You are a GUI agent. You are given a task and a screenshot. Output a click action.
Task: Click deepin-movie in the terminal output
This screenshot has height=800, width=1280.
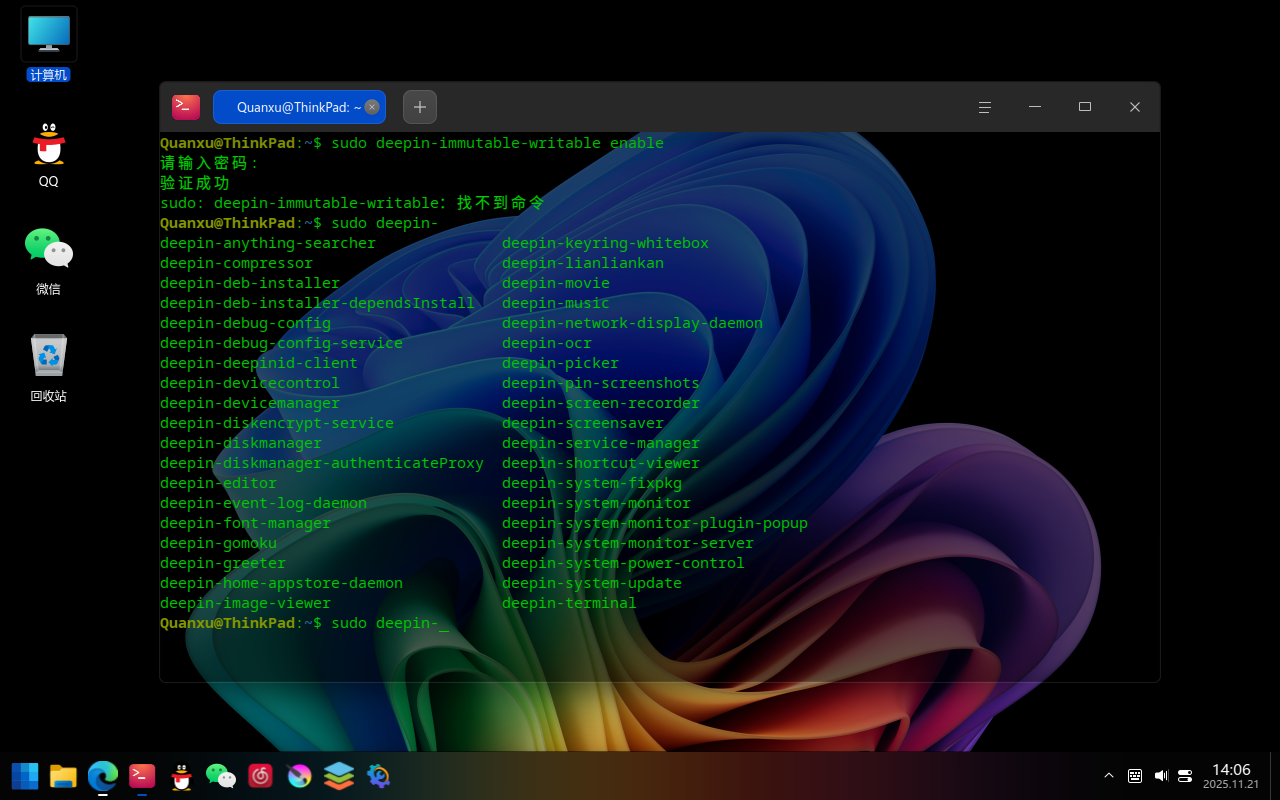pyautogui.click(x=555, y=283)
